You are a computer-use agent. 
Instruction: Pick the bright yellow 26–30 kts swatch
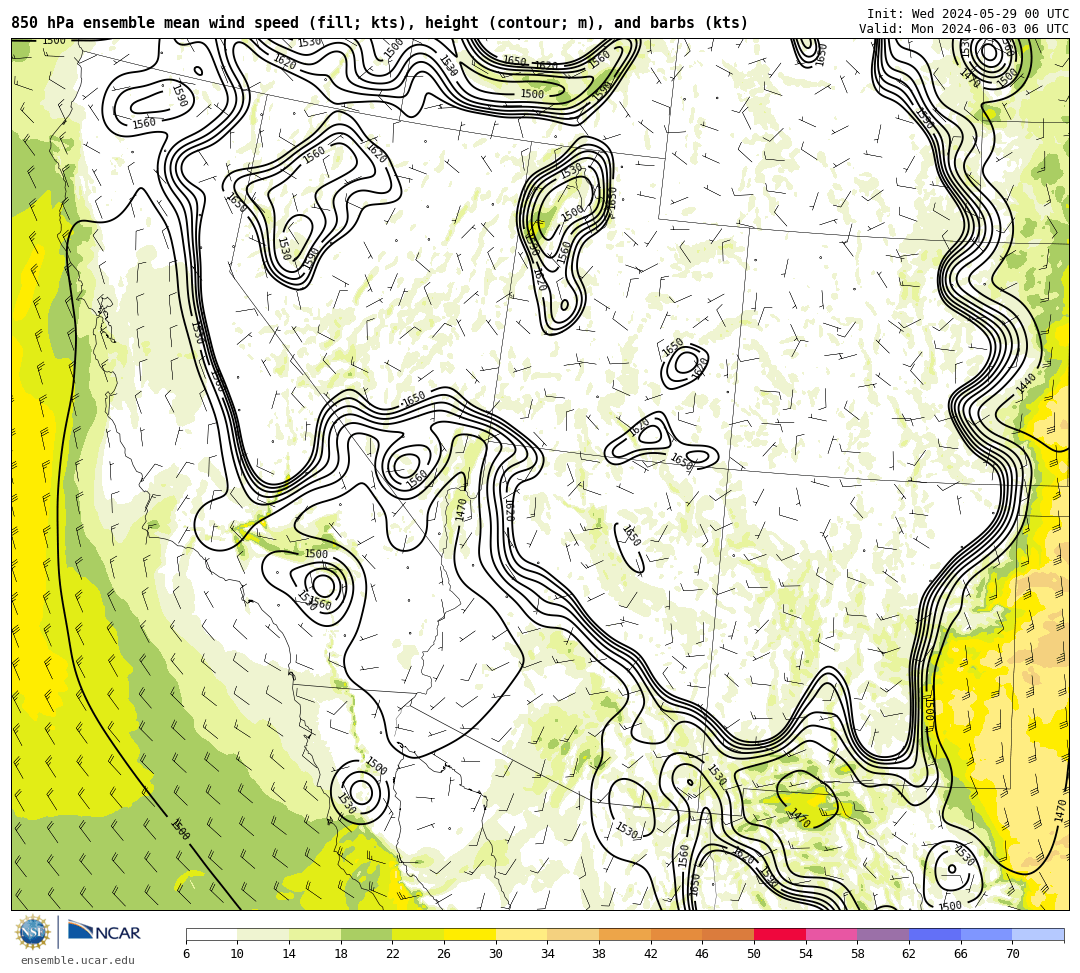click(470, 934)
